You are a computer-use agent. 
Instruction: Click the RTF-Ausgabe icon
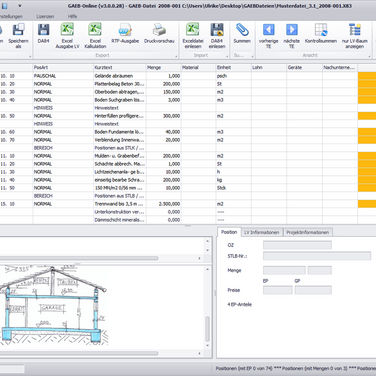[125, 33]
